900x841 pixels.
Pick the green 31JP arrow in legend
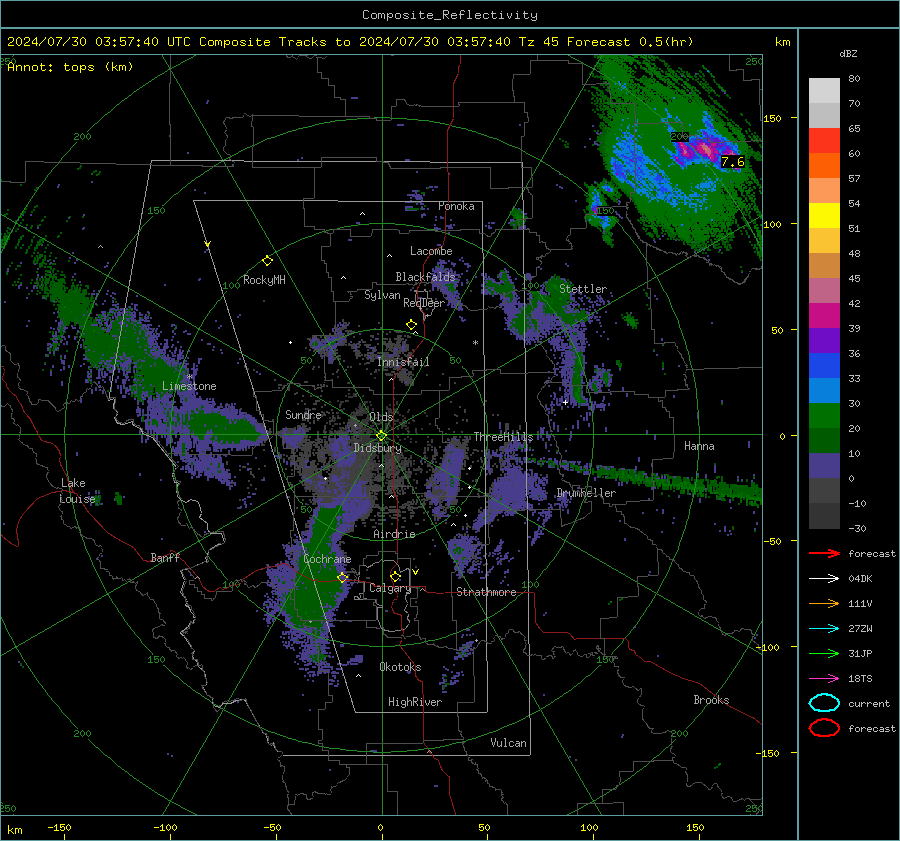coord(824,653)
